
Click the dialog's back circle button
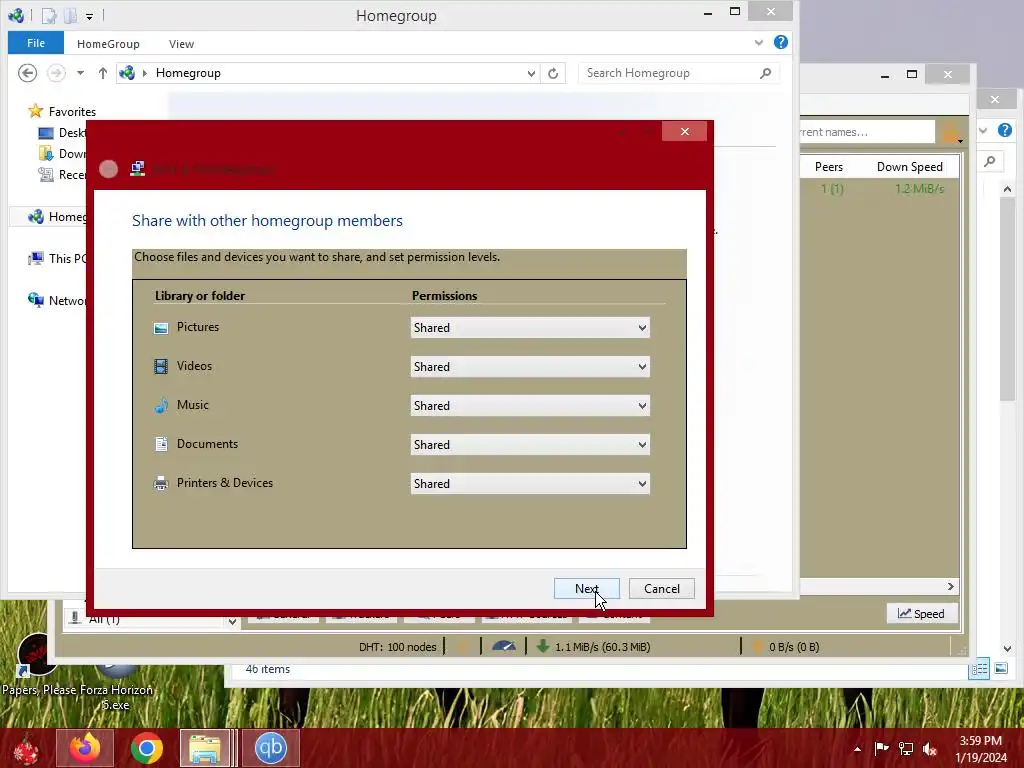point(108,169)
